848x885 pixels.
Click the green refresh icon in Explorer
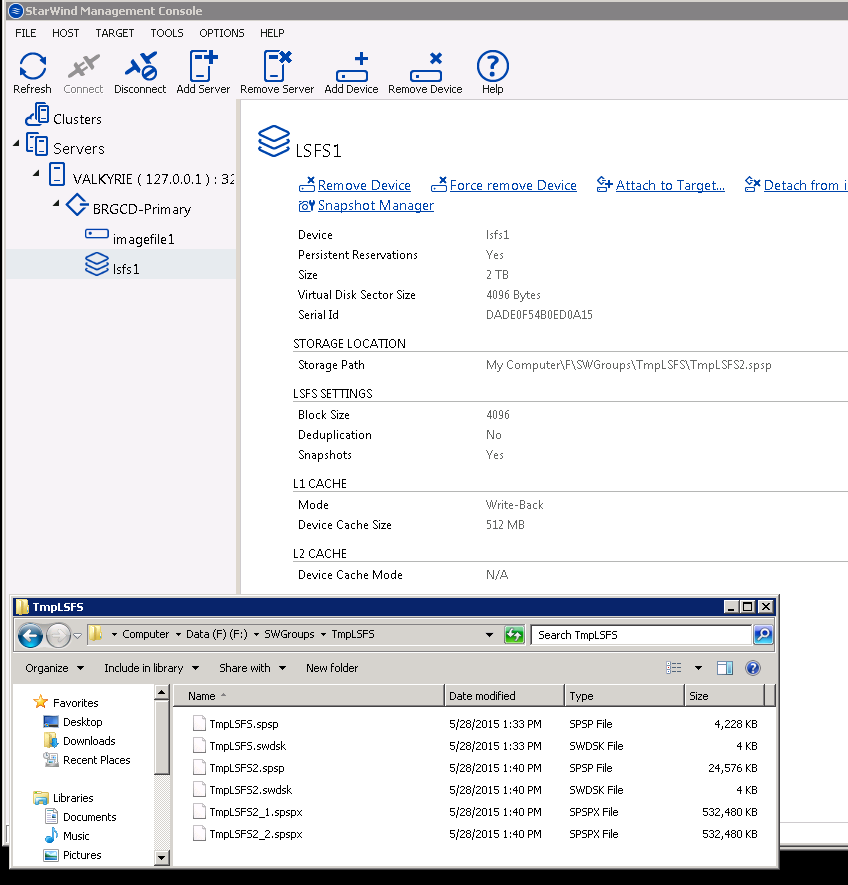tap(514, 635)
